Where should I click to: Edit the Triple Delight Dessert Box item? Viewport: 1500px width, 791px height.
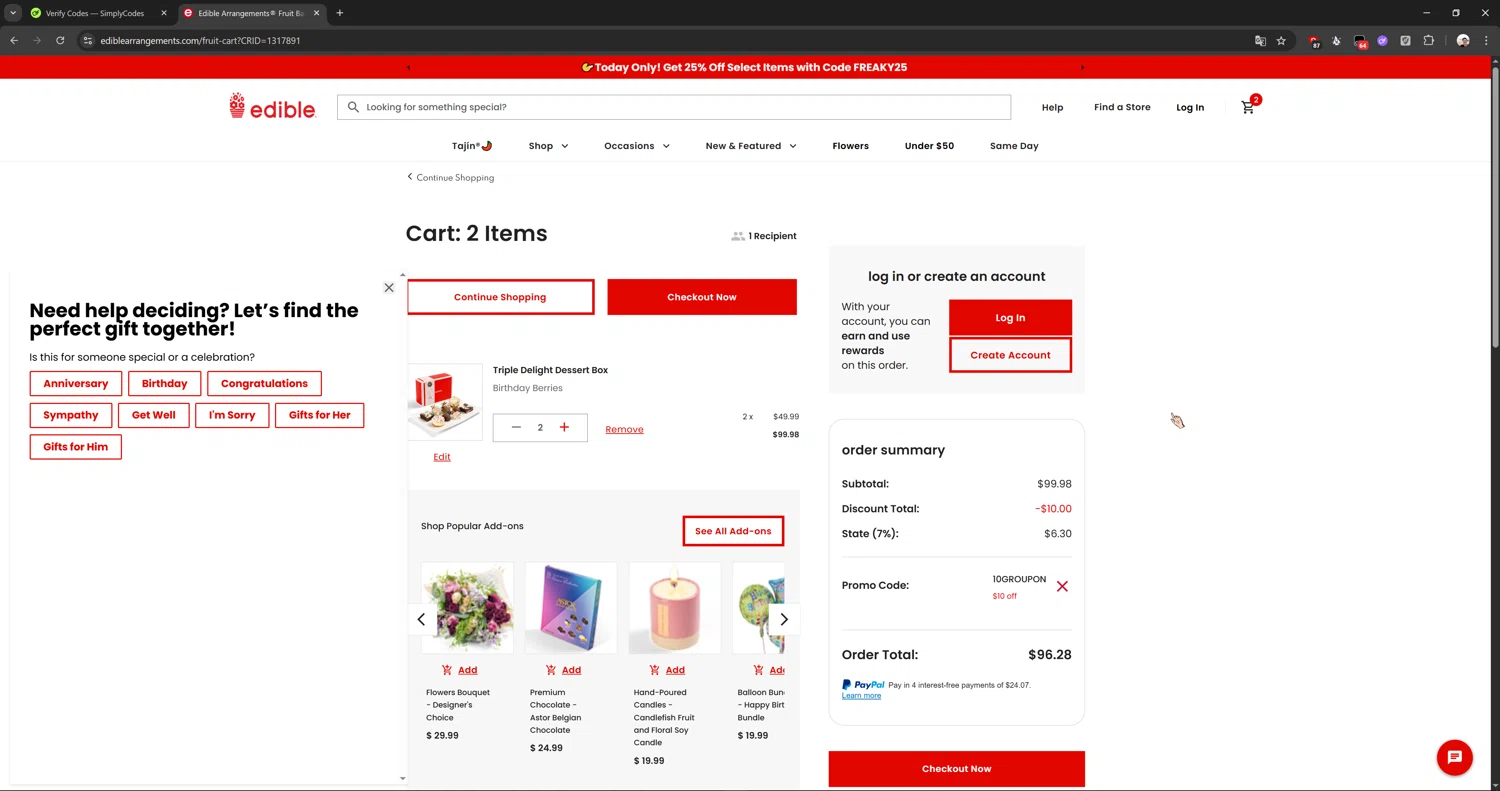coord(442,457)
